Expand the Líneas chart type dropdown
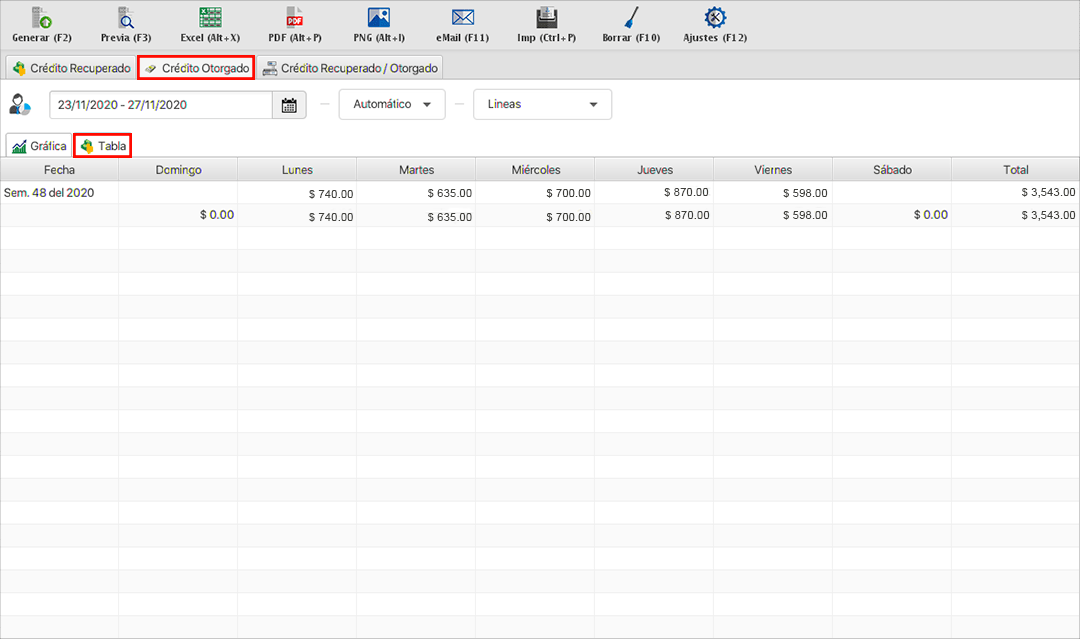 [x=542, y=104]
